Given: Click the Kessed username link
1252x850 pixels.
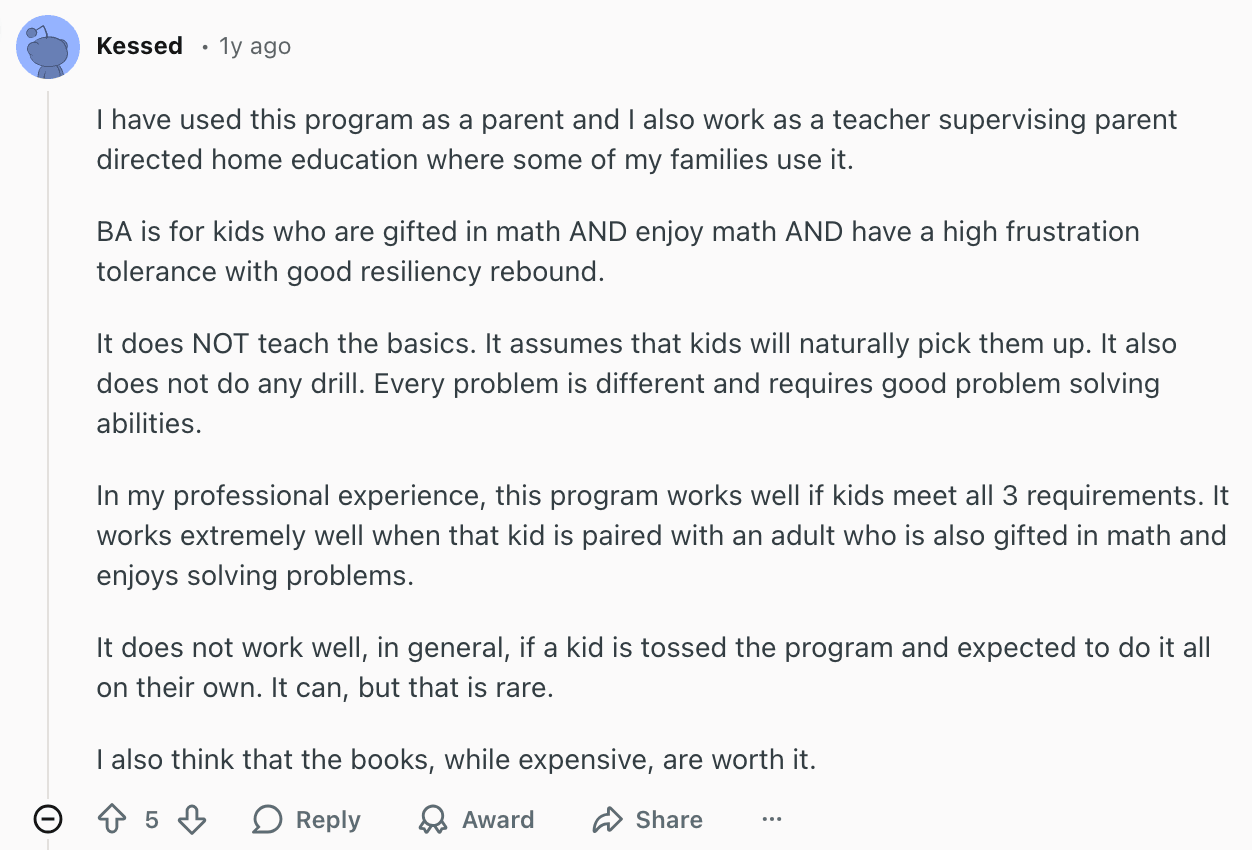Looking at the screenshot, I should (139, 45).
